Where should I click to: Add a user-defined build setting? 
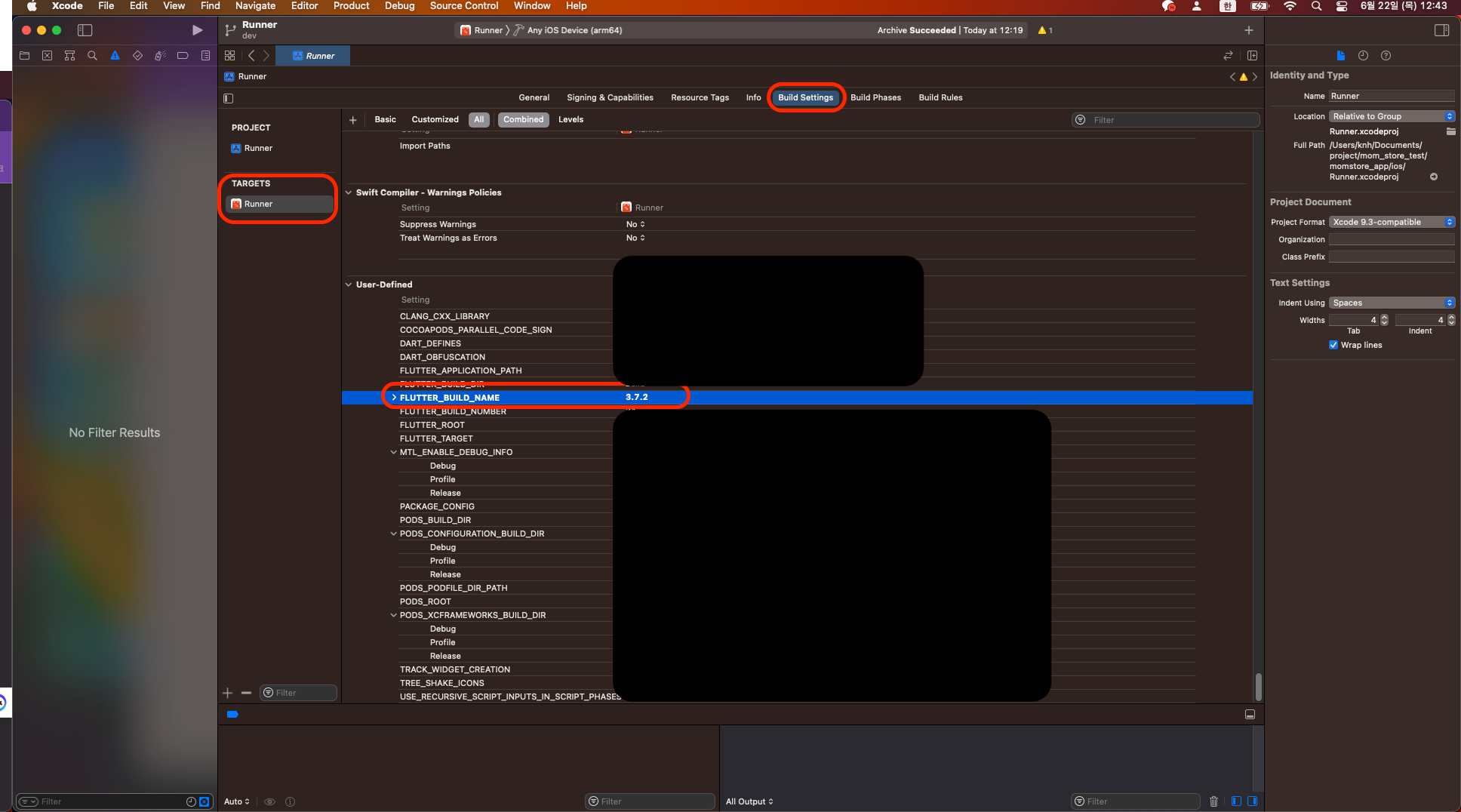tap(352, 120)
